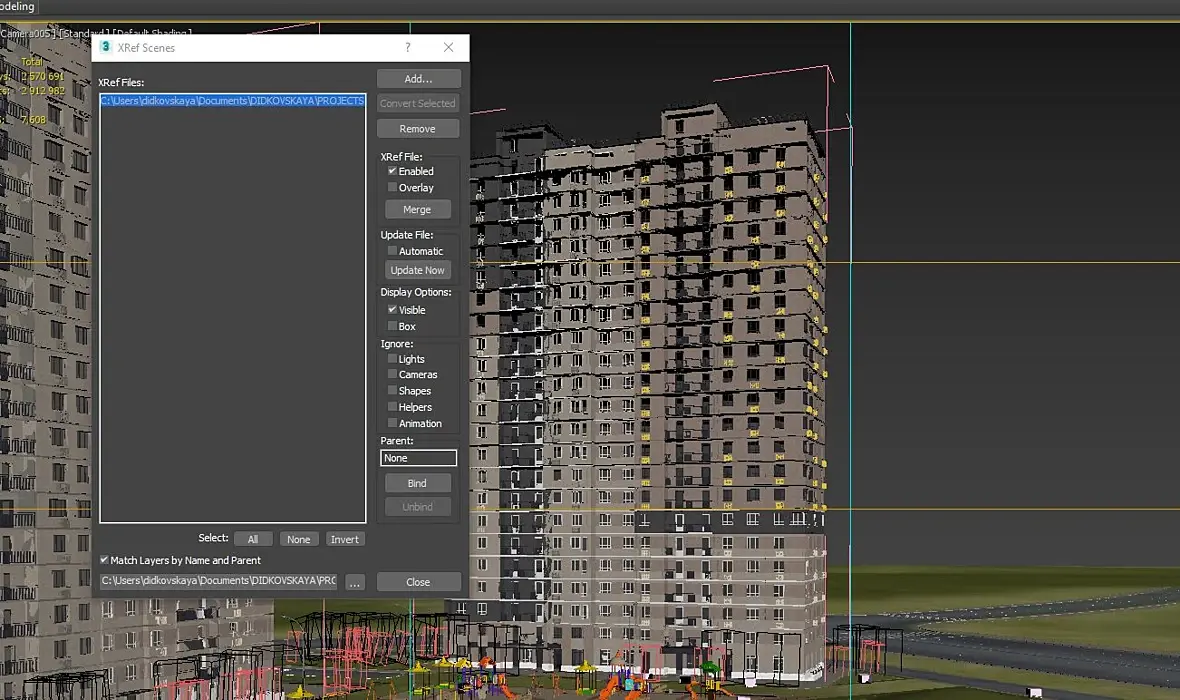The image size is (1180, 700).
Task: Select the XRef file path in the list
Action: point(232,101)
